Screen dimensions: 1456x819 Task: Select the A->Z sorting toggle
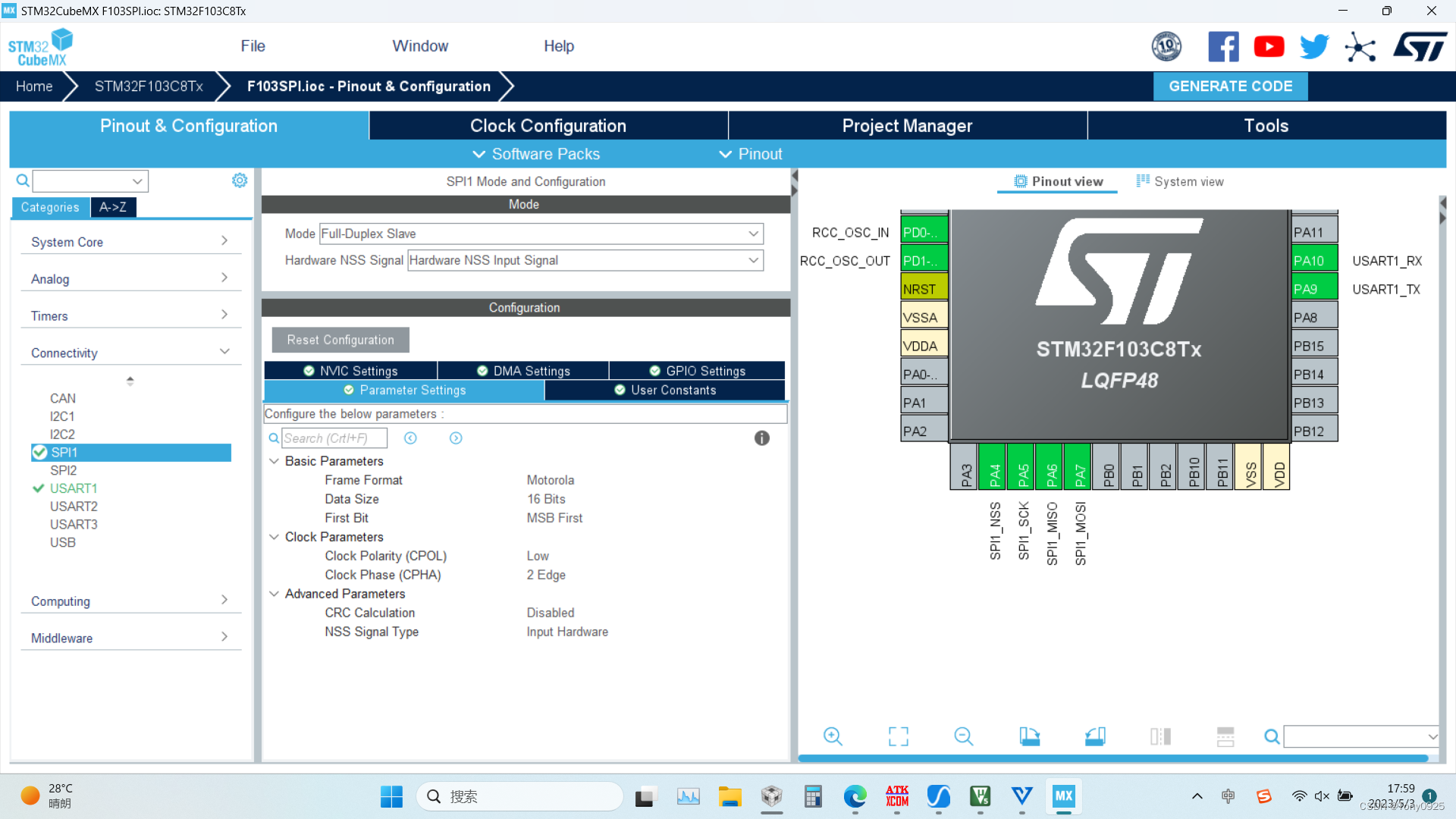point(113,207)
